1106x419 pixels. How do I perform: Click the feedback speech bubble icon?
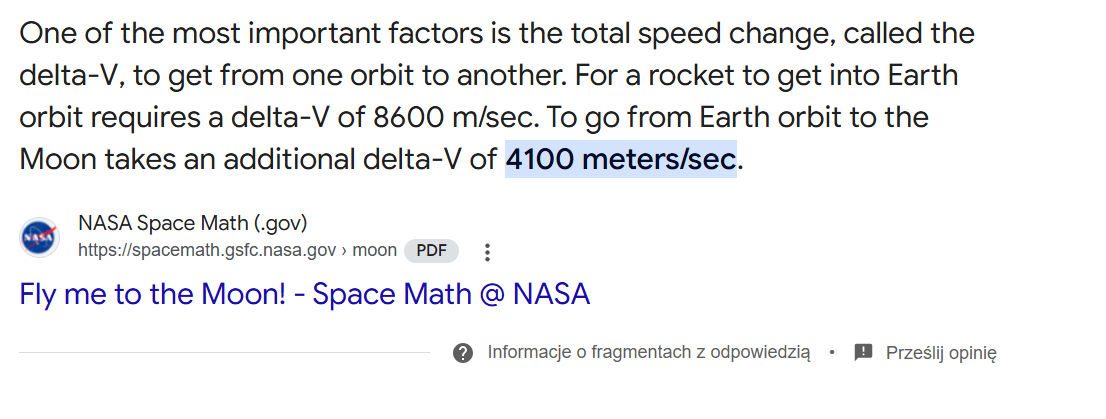coord(864,352)
